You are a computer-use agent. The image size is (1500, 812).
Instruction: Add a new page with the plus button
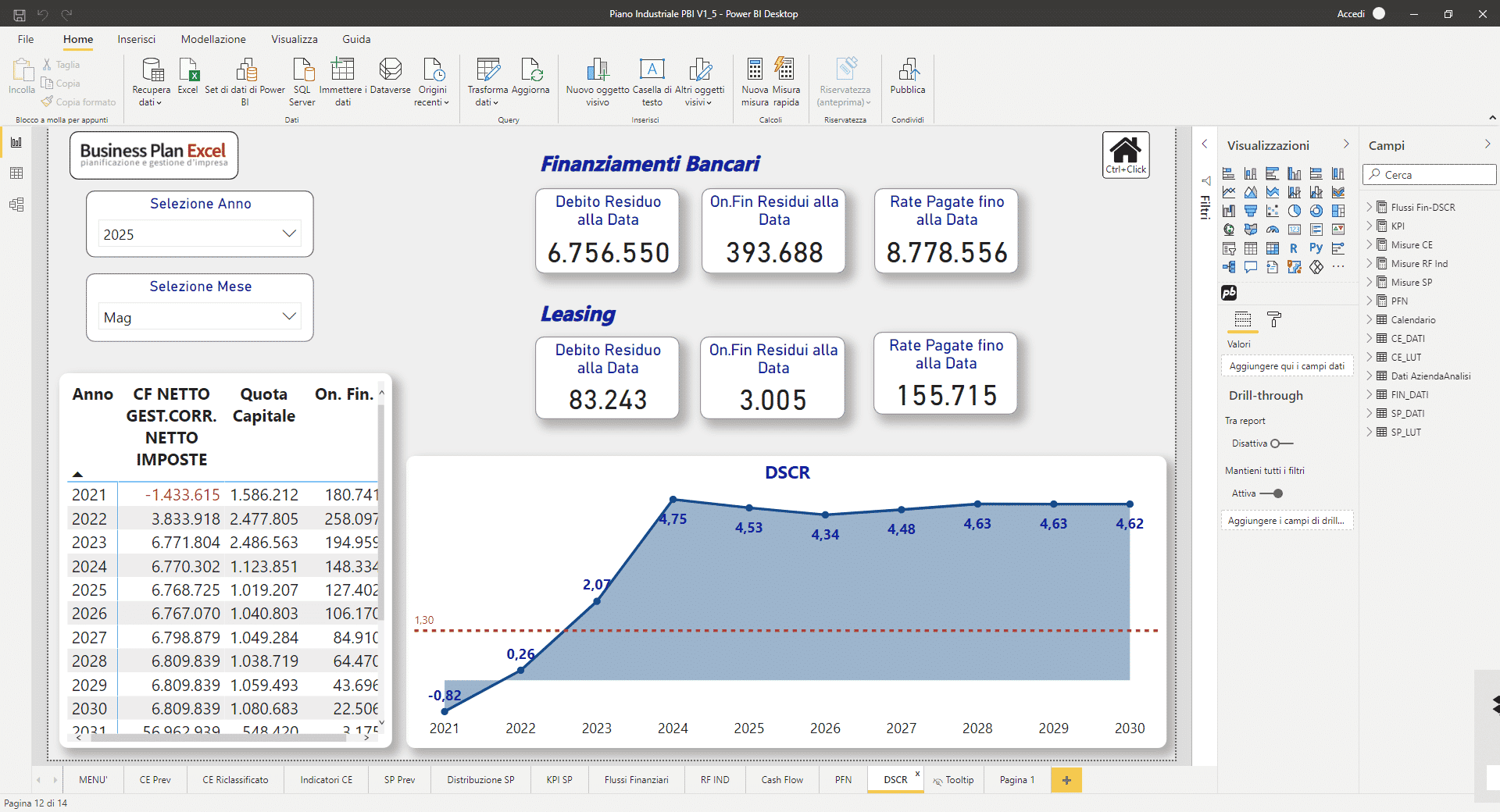[1066, 780]
